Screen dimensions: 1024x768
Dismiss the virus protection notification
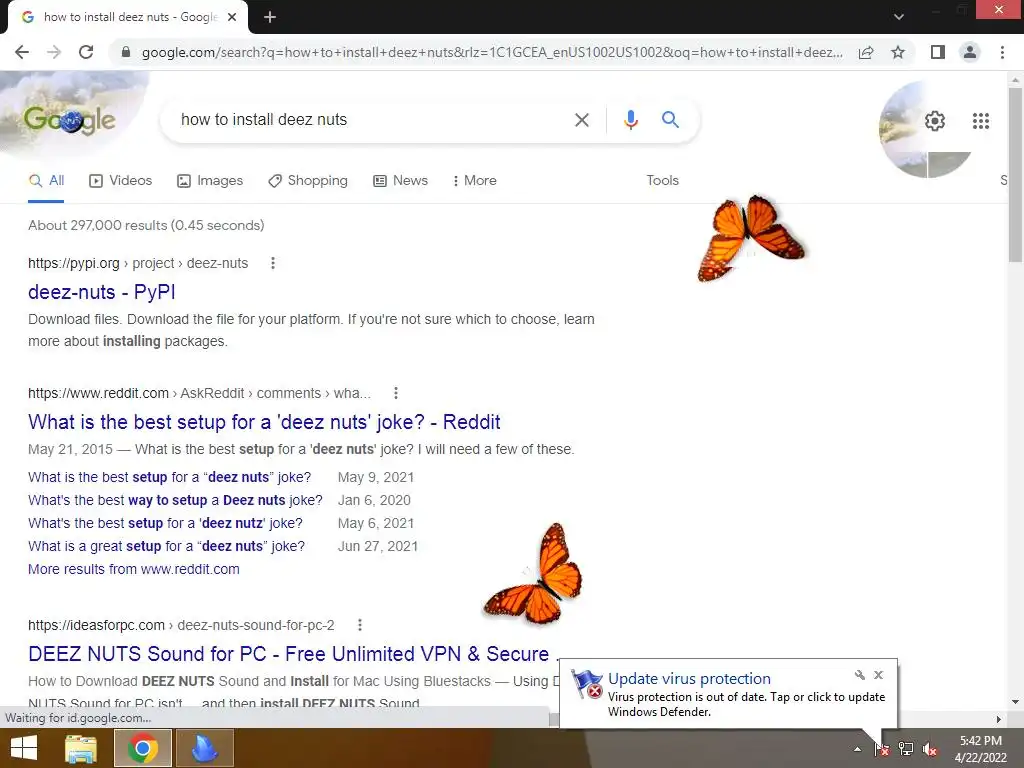point(878,675)
